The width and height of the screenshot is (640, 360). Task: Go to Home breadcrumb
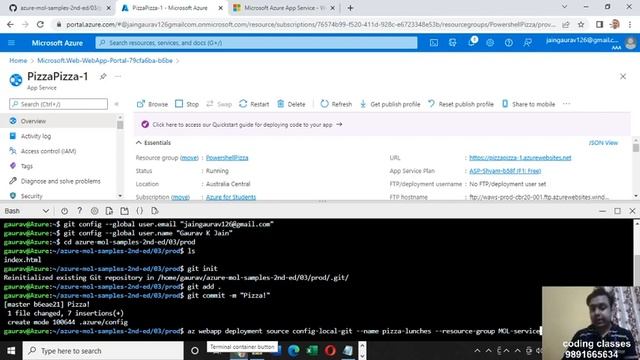(18, 60)
